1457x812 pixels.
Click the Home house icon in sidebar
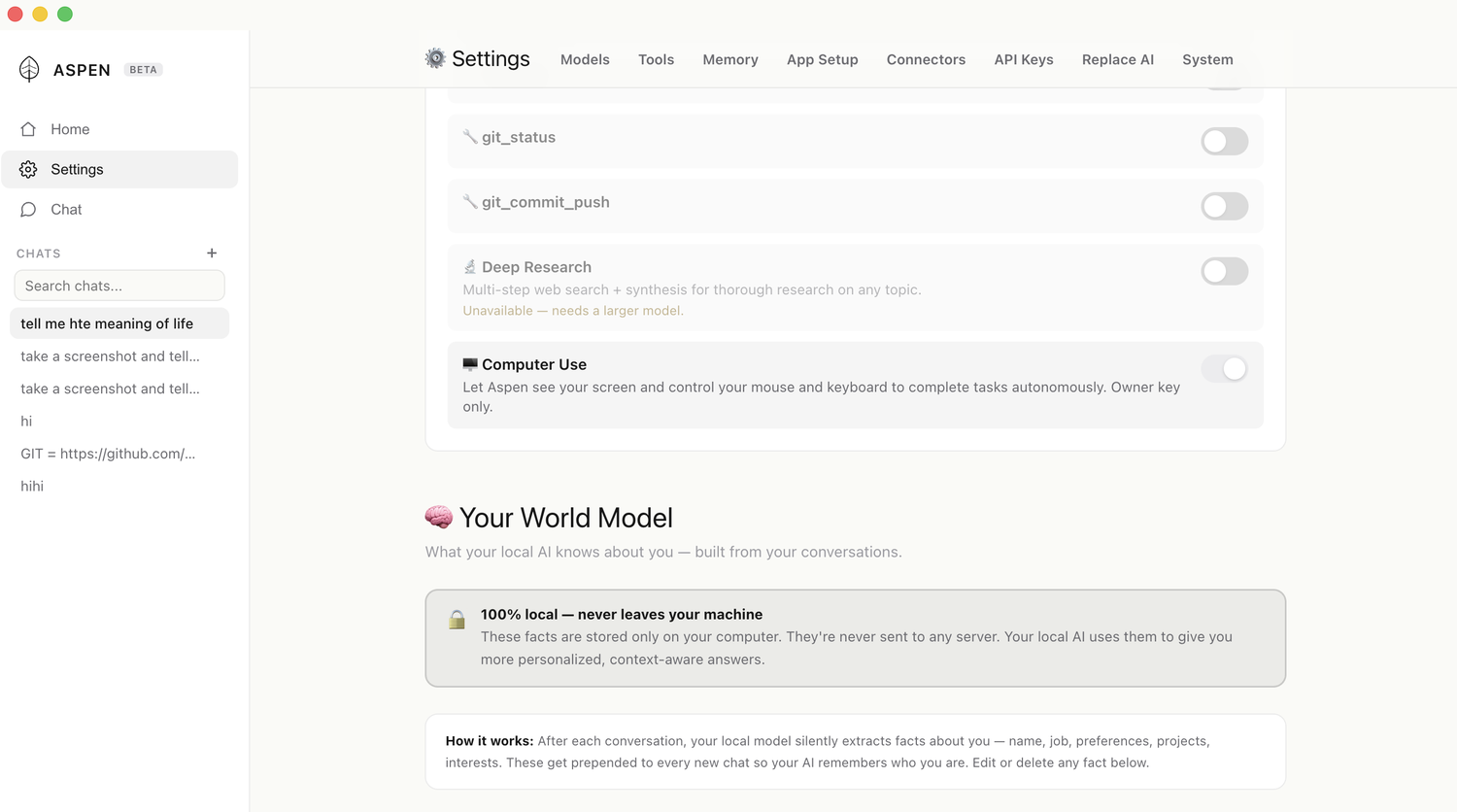pos(28,129)
